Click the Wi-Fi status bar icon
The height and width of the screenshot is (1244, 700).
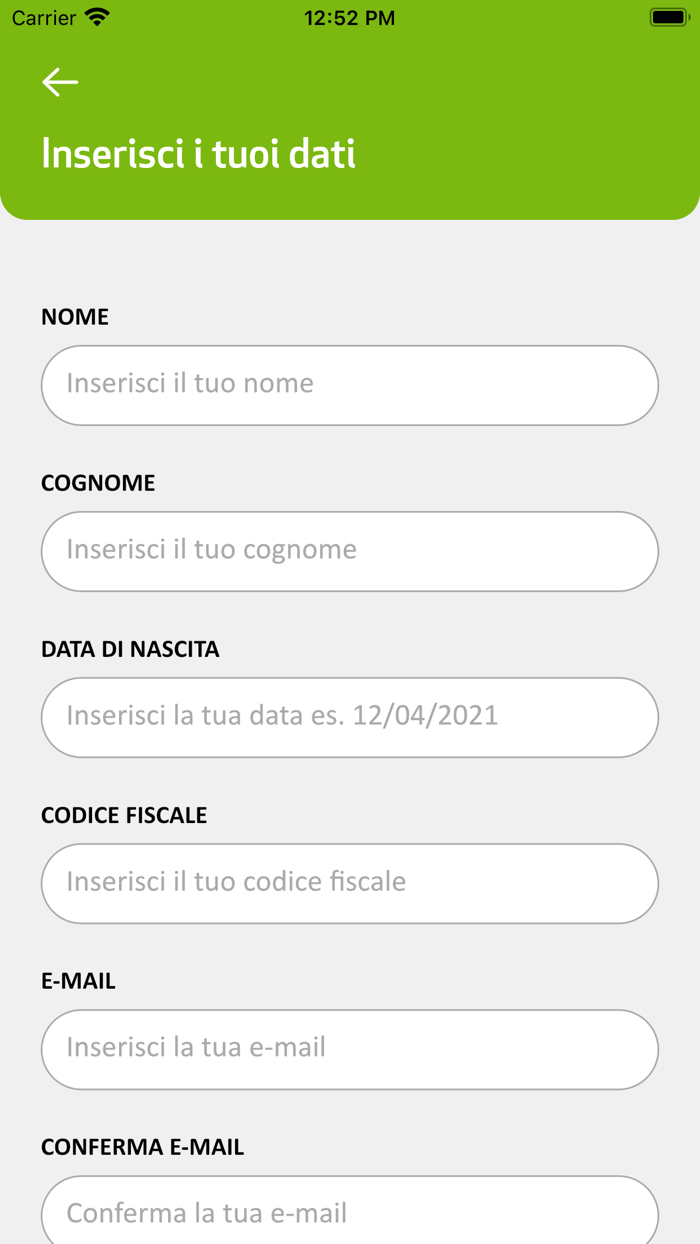pyautogui.click(x=97, y=17)
